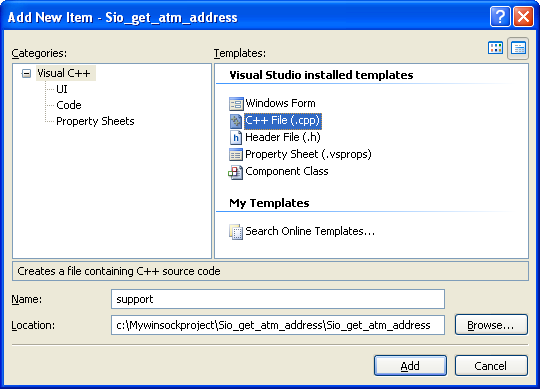This screenshot has width=540, height=389.
Task: Choose the Header File (.h) label
Action: click(x=283, y=137)
